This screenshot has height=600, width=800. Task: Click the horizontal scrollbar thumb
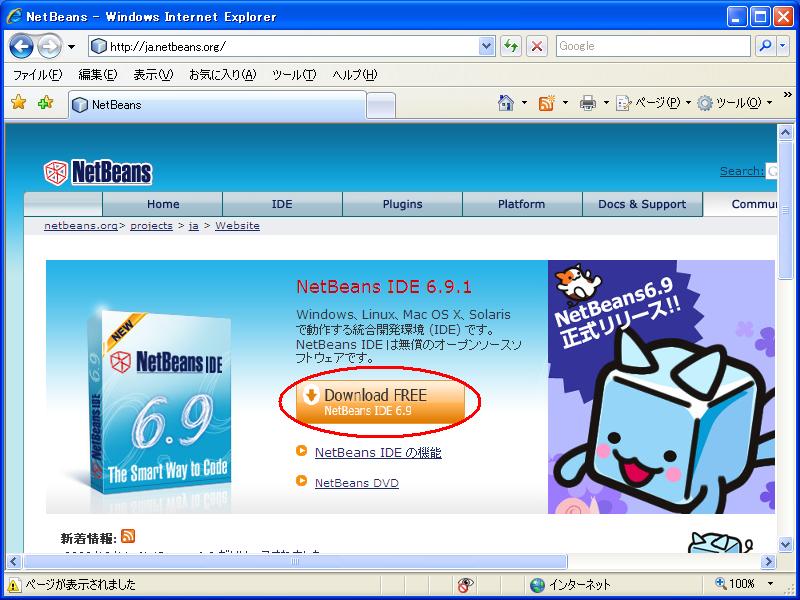pos(295,562)
